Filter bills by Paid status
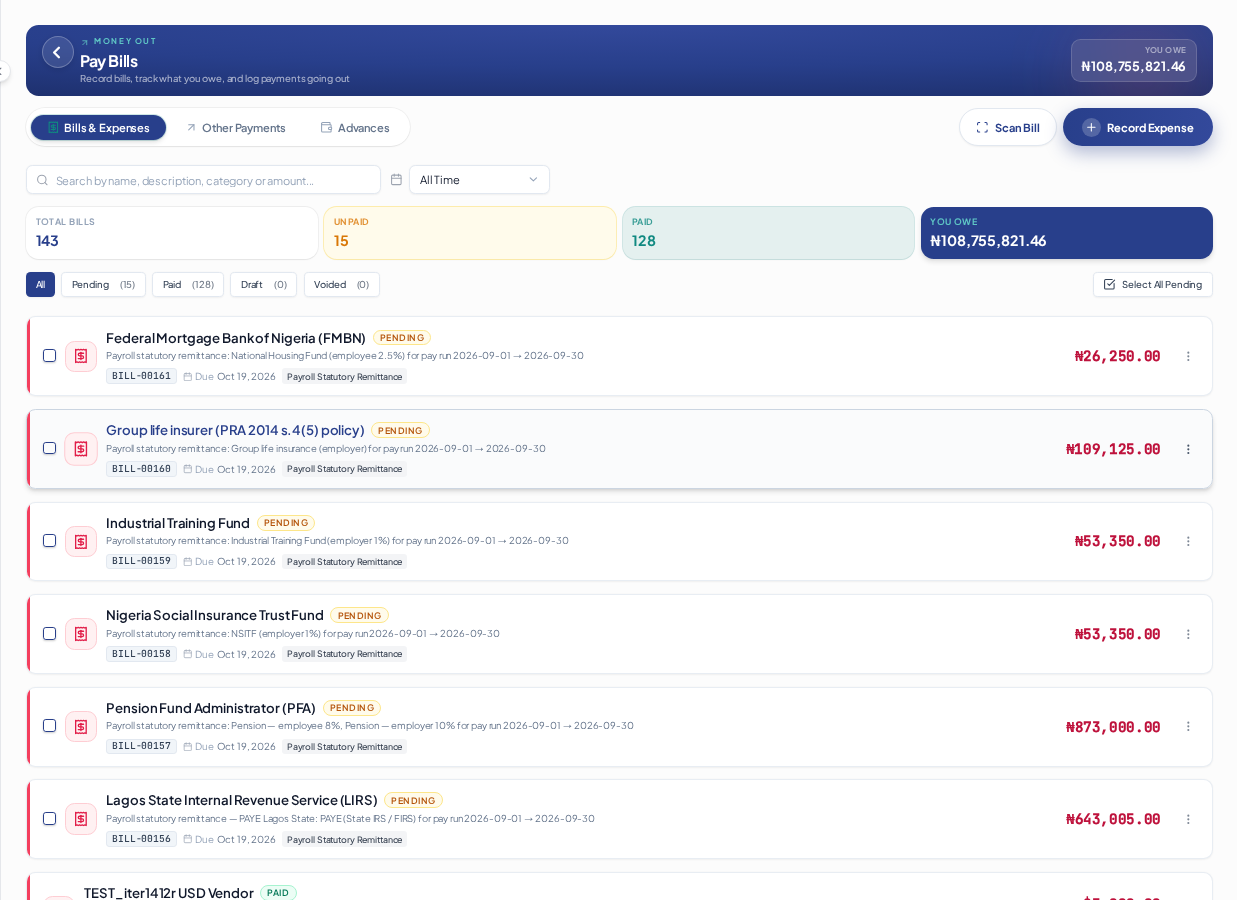The width and height of the screenshot is (1237, 900). [x=188, y=285]
